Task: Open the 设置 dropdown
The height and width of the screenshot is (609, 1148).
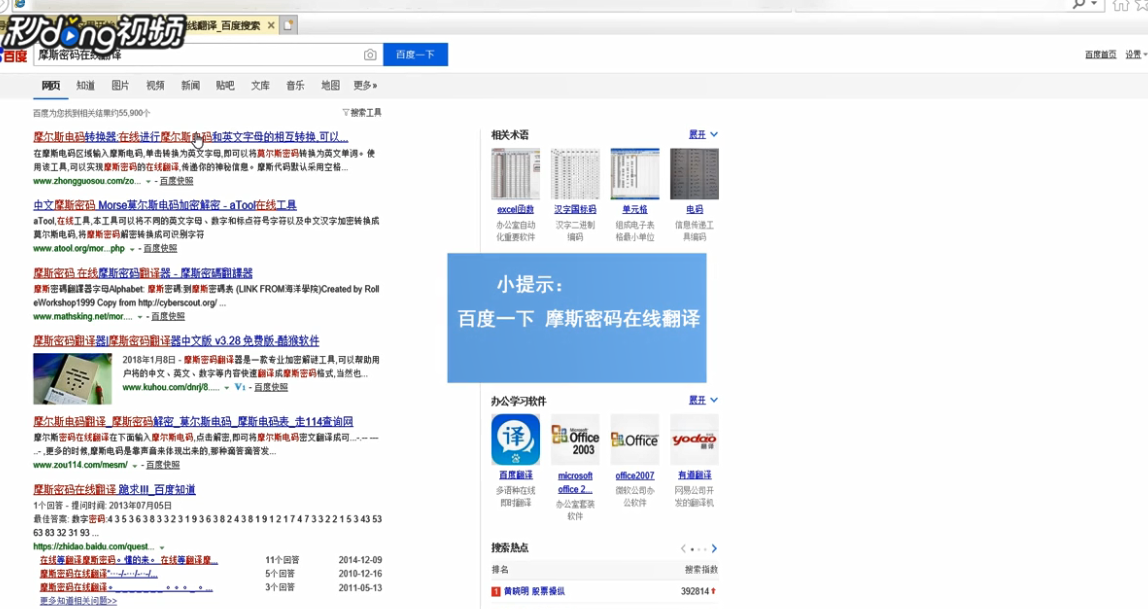Action: pos(1135,55)
